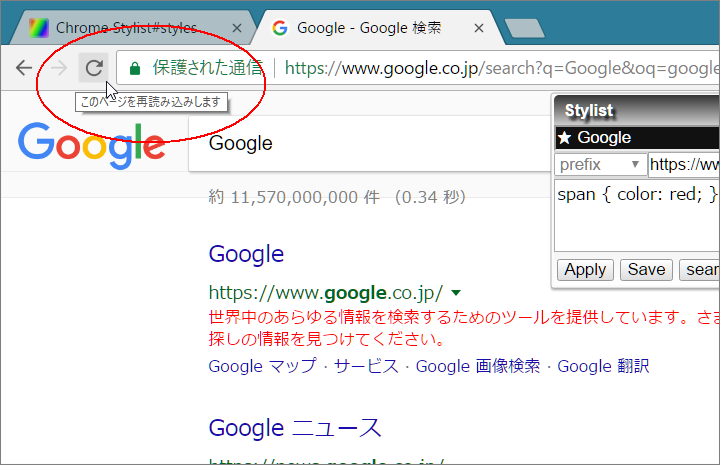Click the address bar URL
720x465 pixels.
502,68
